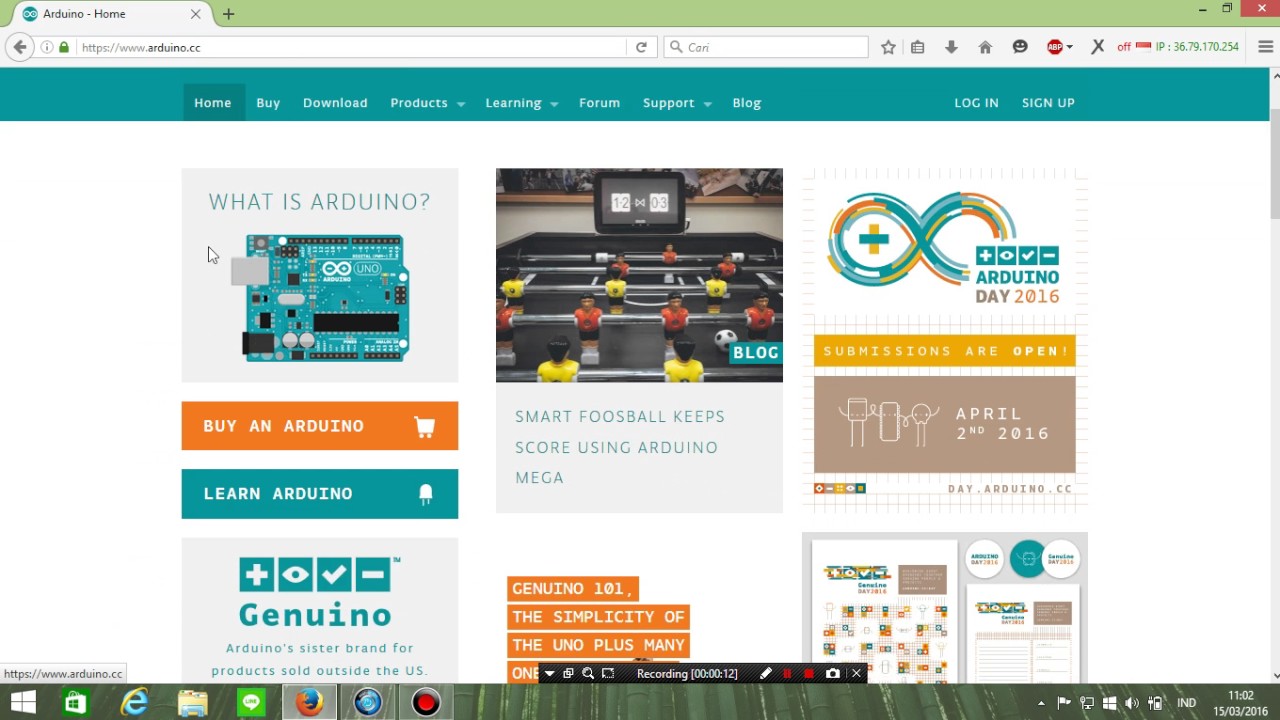Click the X extension icon in toolbar
This screenshot has width=1280, height=720.
1098,47
